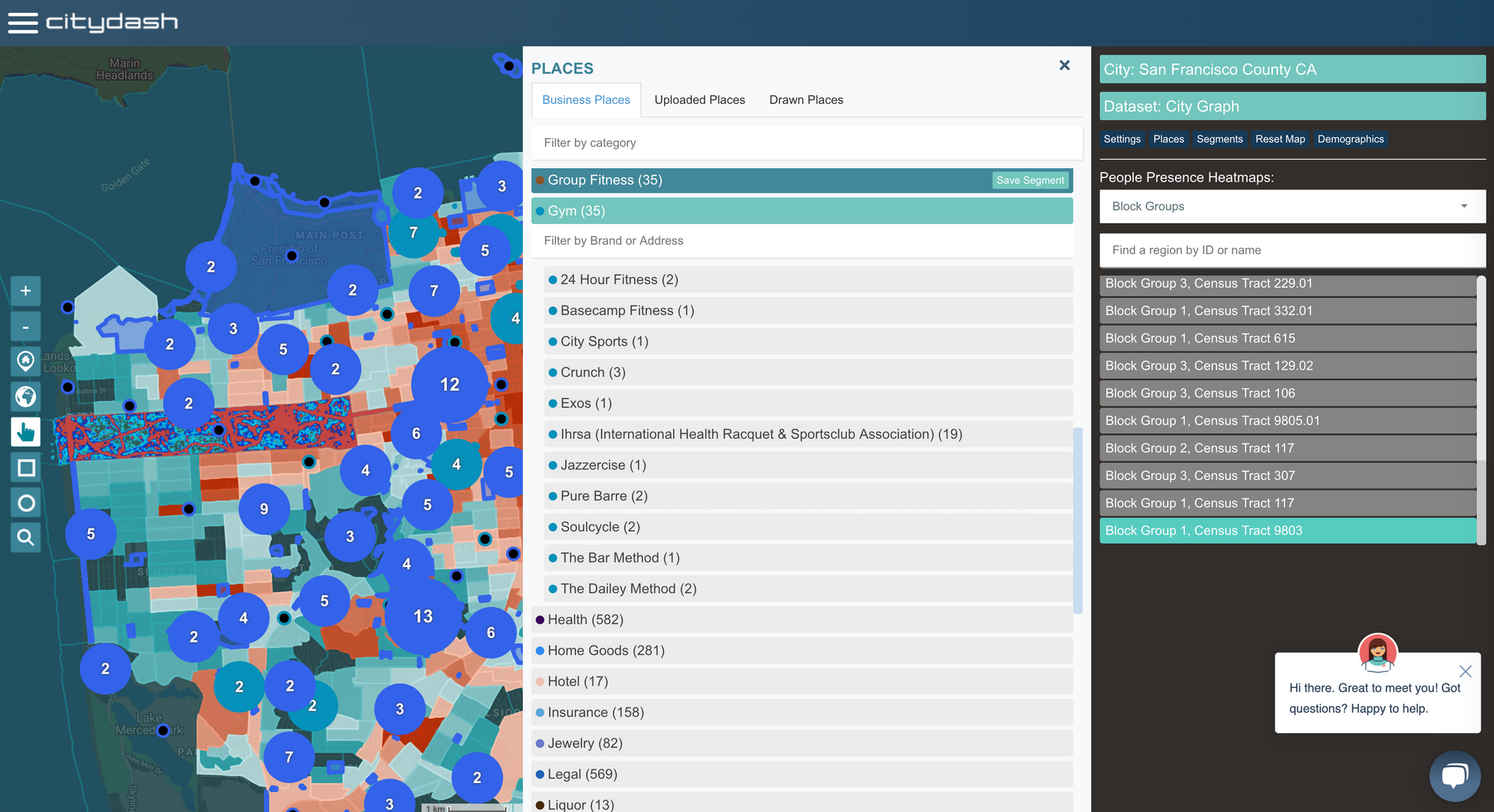Toggle the Crunch (3) brand item
Screen dimensions: 1494x812
[593, 373]
